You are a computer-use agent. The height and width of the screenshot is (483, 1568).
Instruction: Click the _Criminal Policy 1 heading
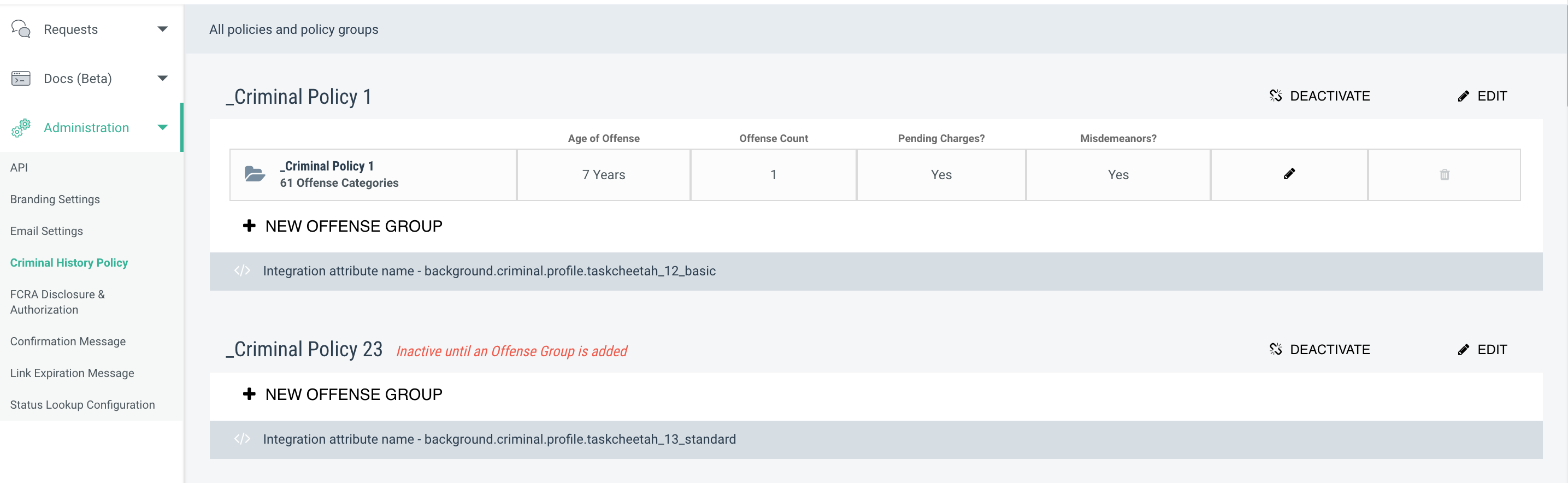coord(298,96)
